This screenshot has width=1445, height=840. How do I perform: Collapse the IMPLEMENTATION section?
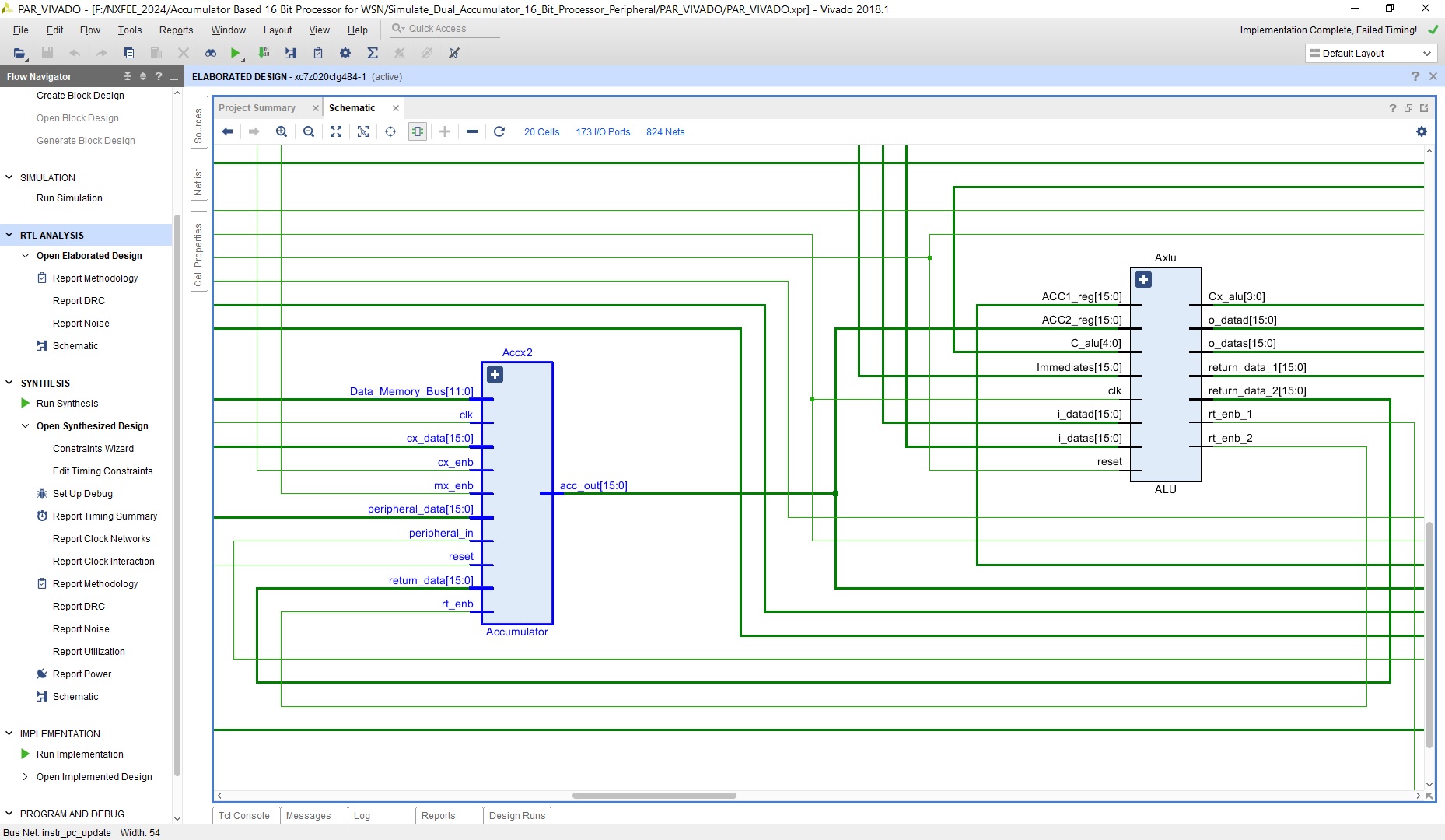click(x=9, y=733)
